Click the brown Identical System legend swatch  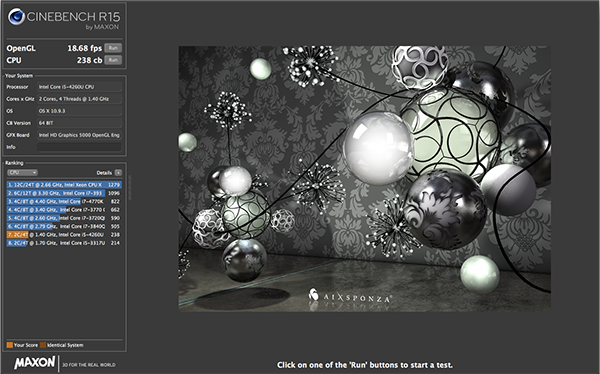point(43,345)
